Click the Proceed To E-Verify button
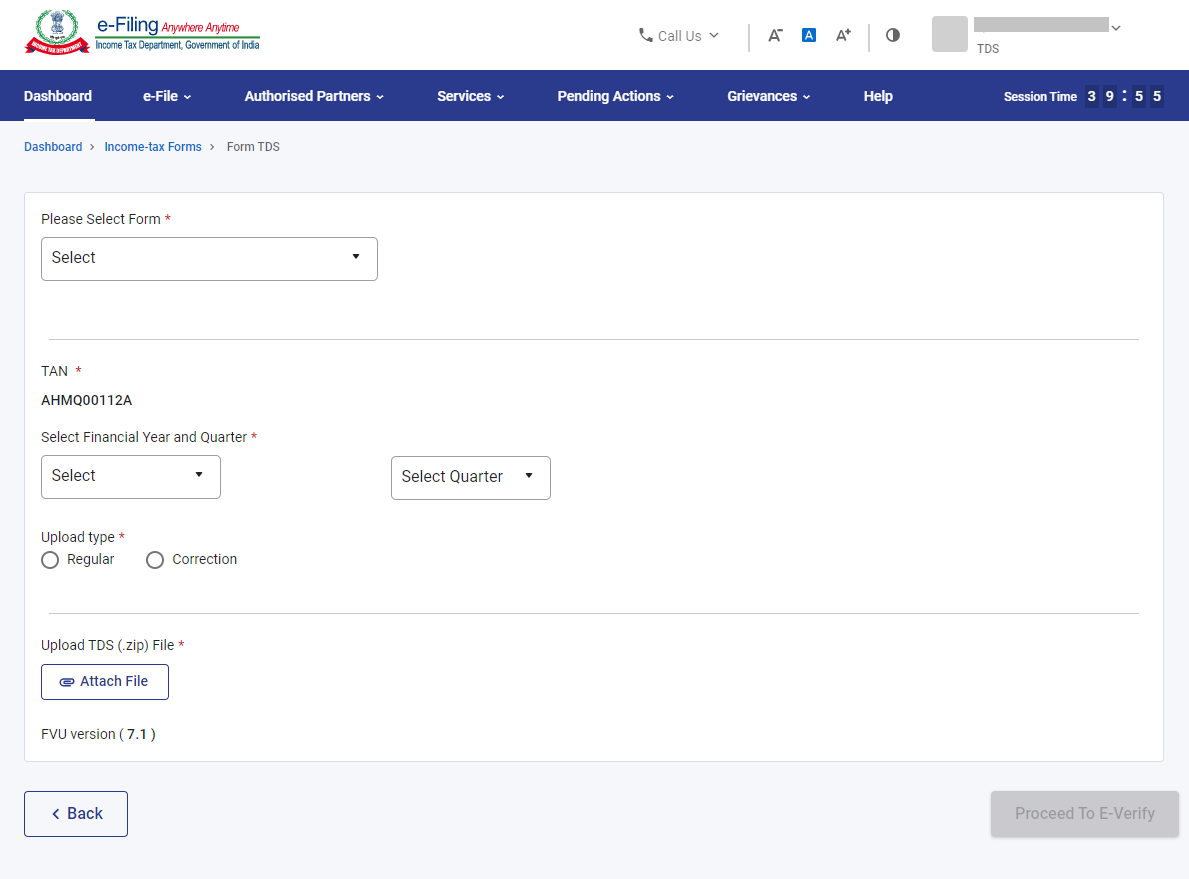 click(x=1084, y=814)
